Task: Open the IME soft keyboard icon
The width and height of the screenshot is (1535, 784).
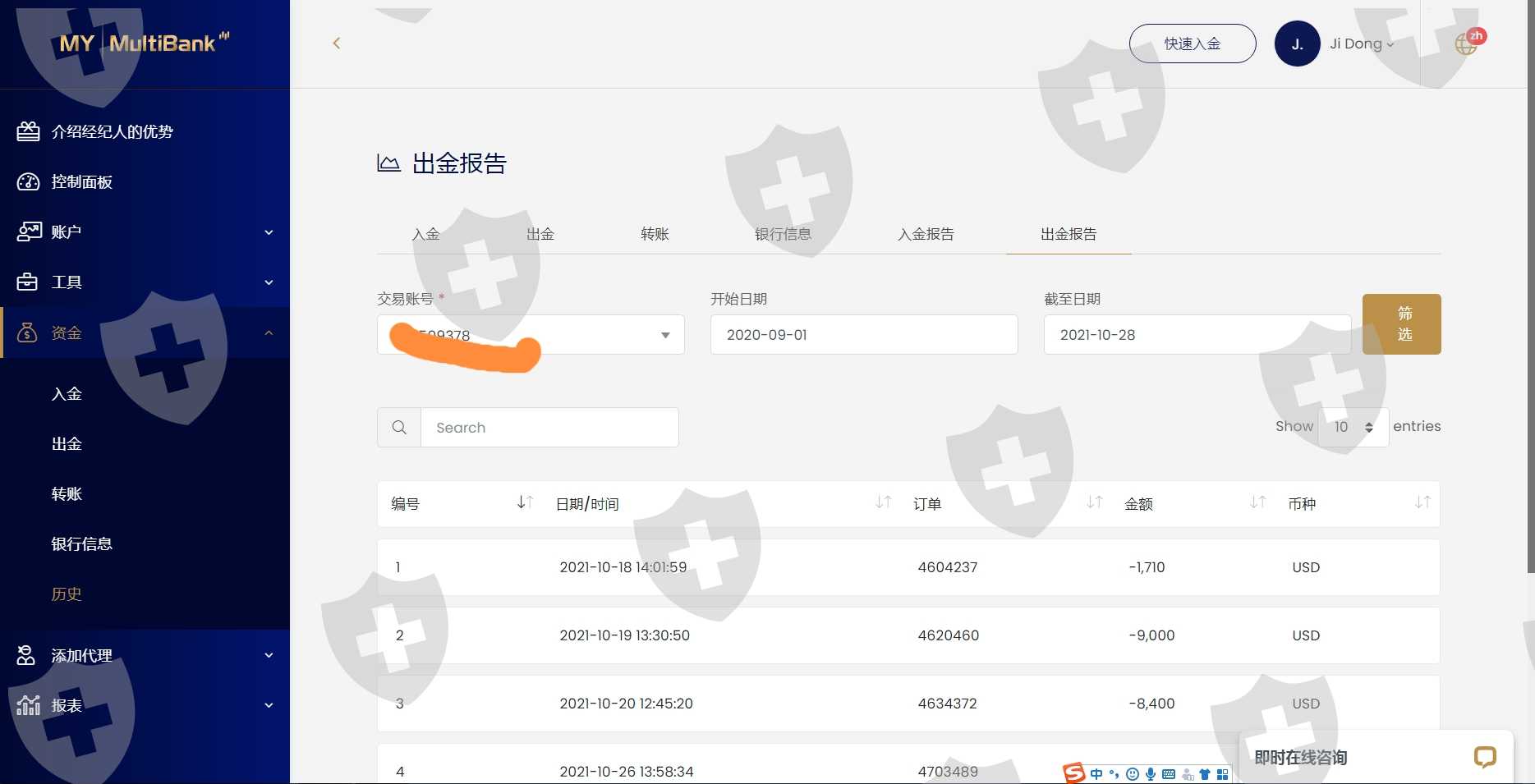Action: click(x=1169, y=774)
